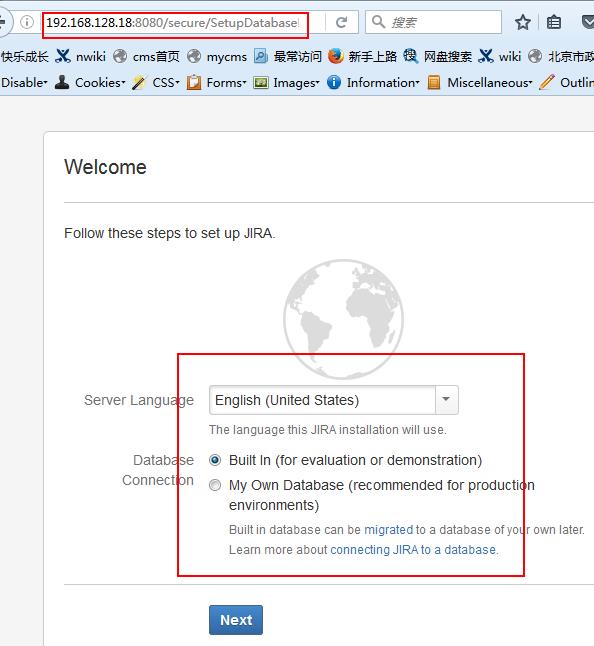Open the CSS developer toolbar menu
This screenshot has height=646, width=594.
pos(156,83)
